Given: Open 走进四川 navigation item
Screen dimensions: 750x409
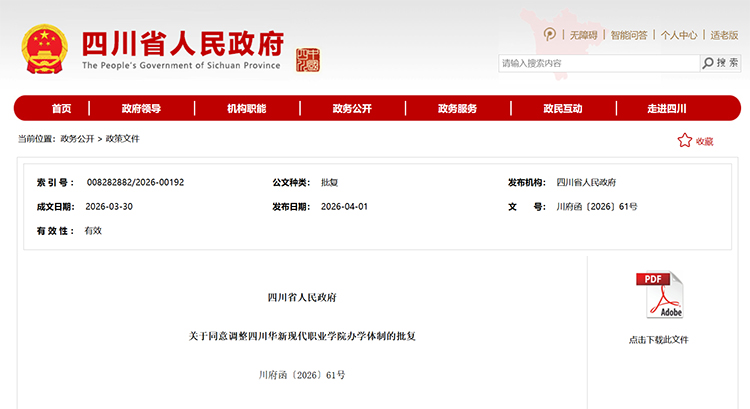Looking at the screenshot, I should click(x=667, y=109).
